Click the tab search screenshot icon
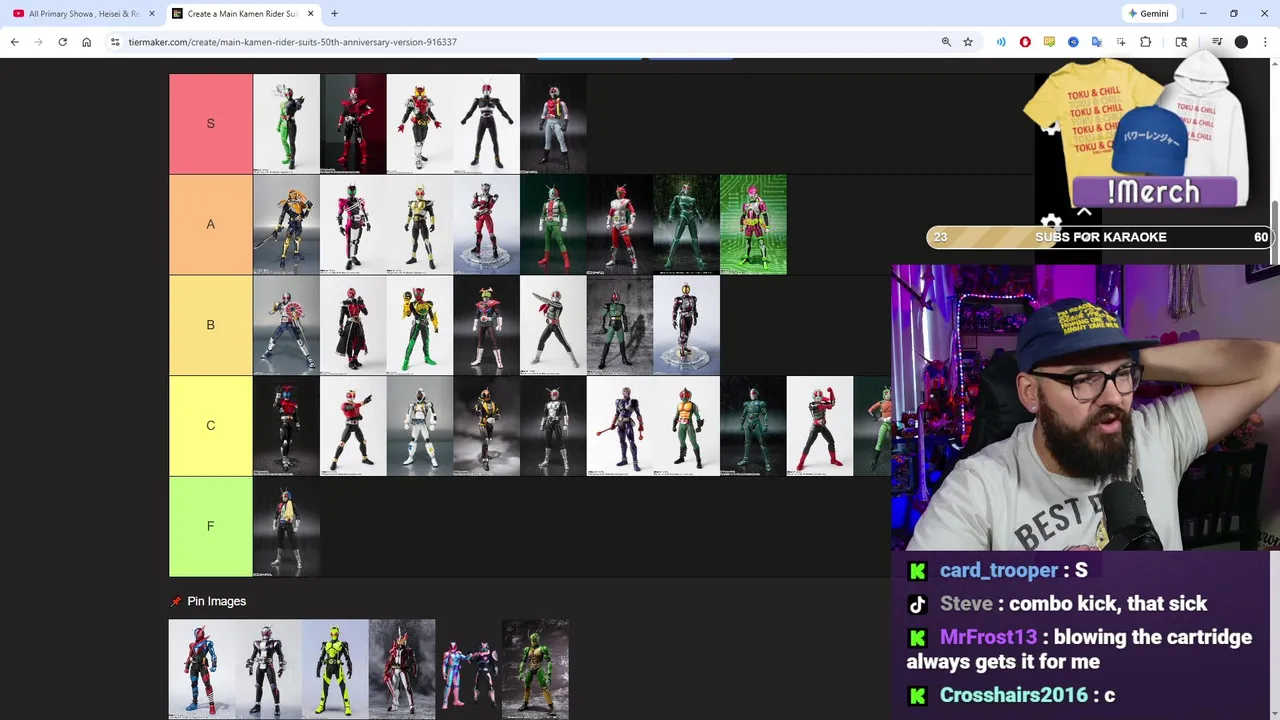Image resolution: width=1280 pixels, height=720 pixels. (x=1181, y=42)
